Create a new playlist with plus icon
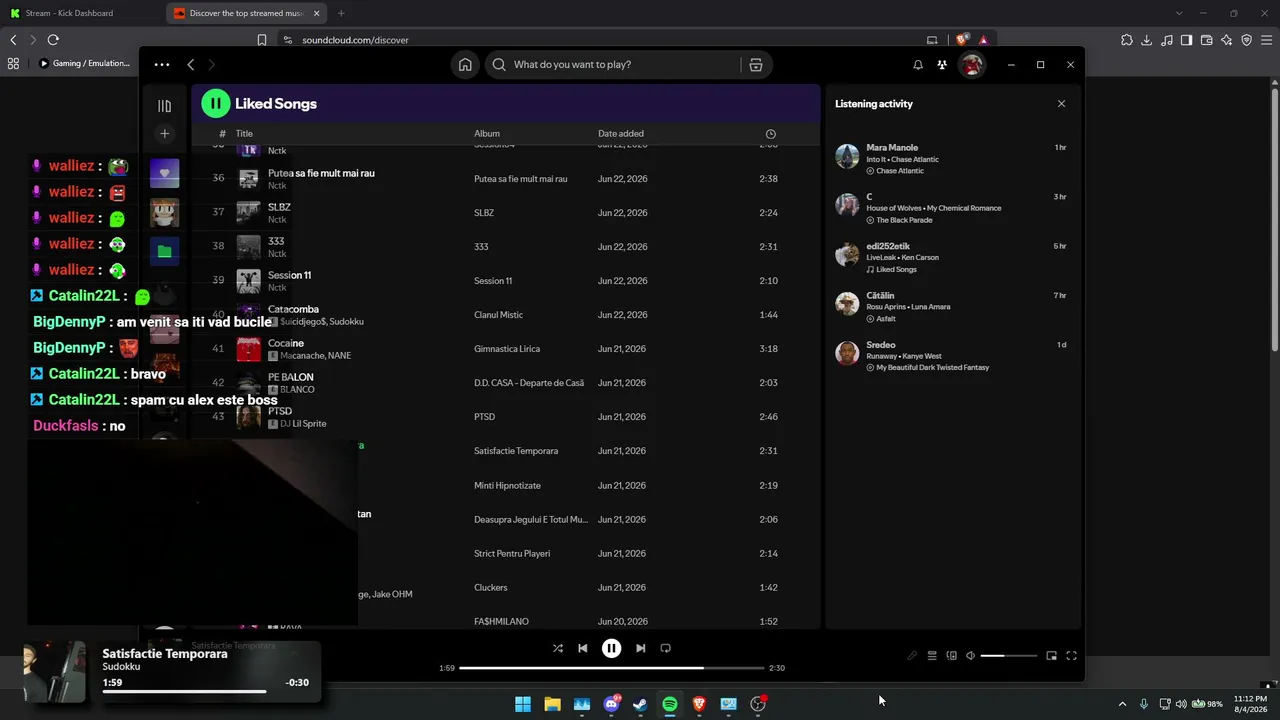 165,134
